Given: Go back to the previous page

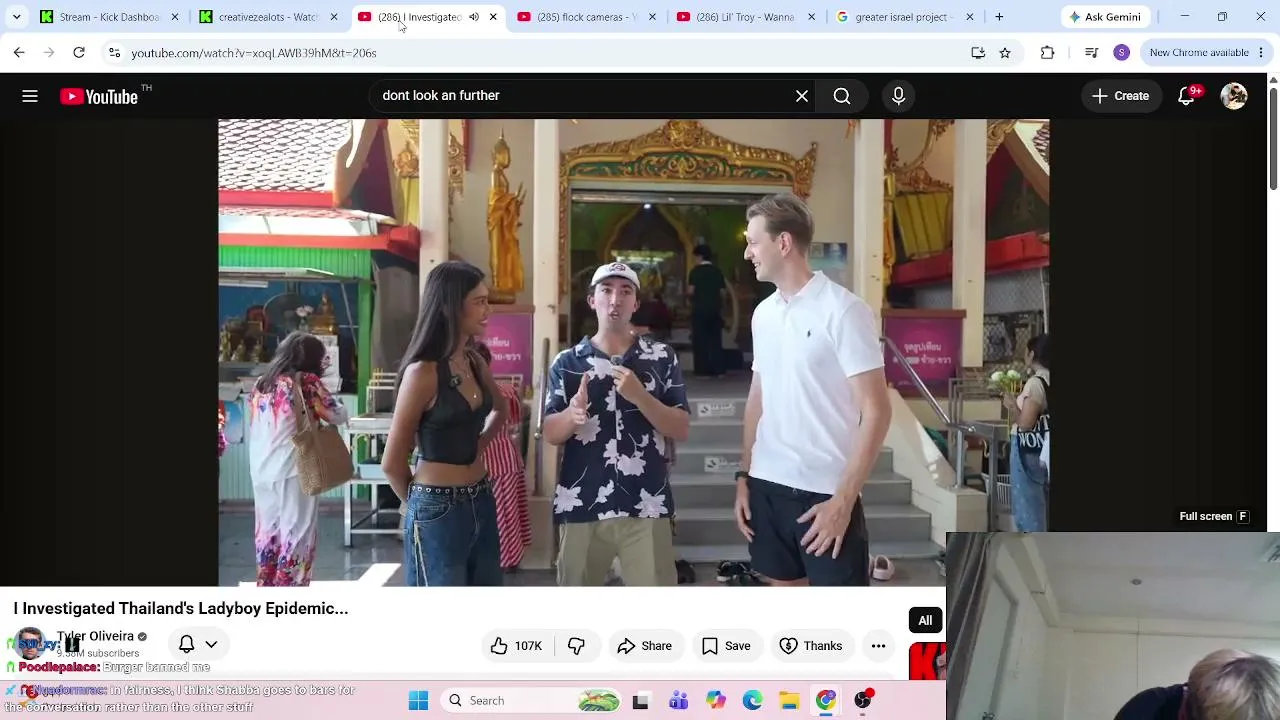Looking at the screenshot, I should click(x=19, y=53).
